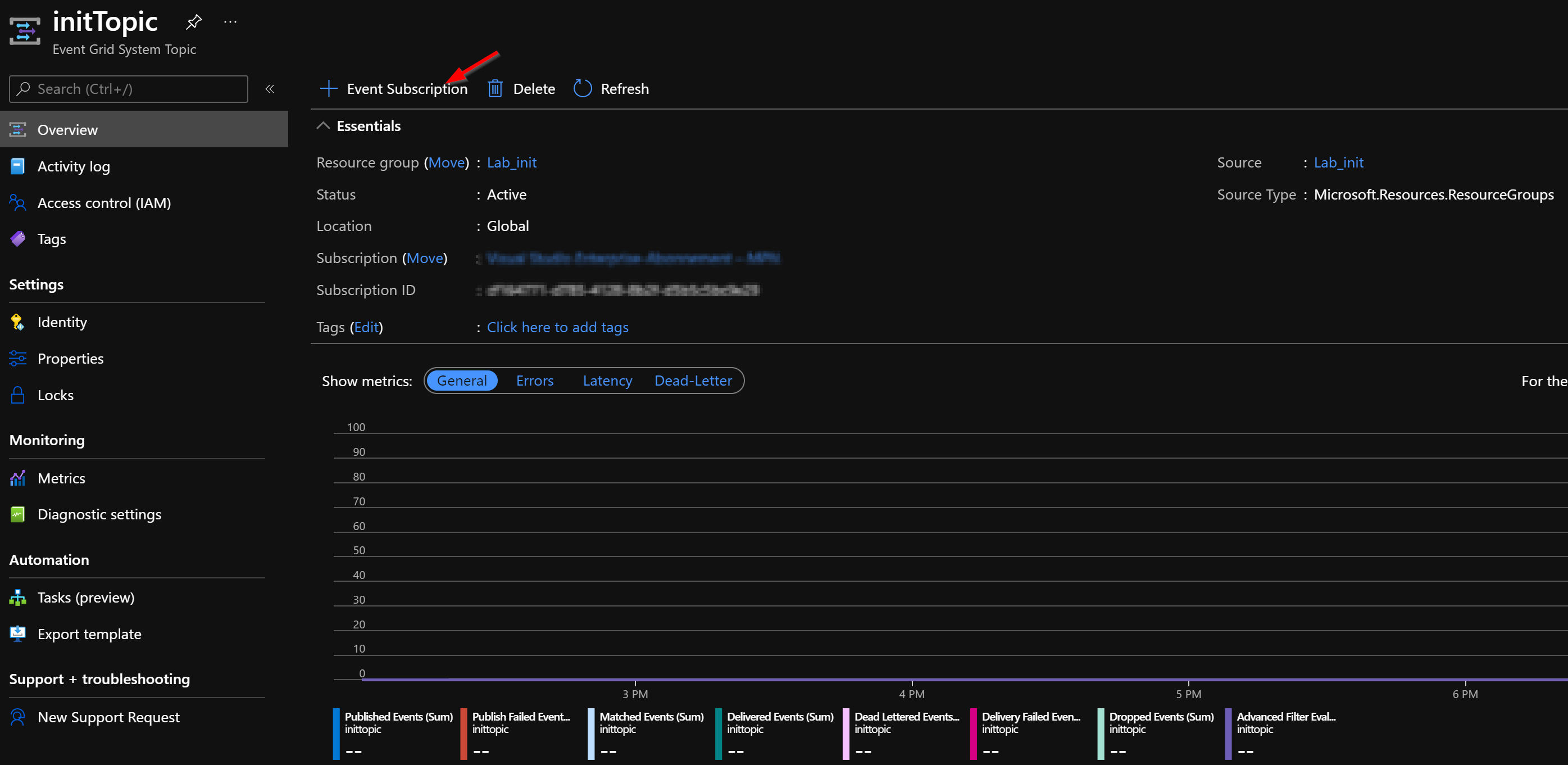Click the Search field in the sidebar
Viewport: 1568px width, 765px height.
128,88
